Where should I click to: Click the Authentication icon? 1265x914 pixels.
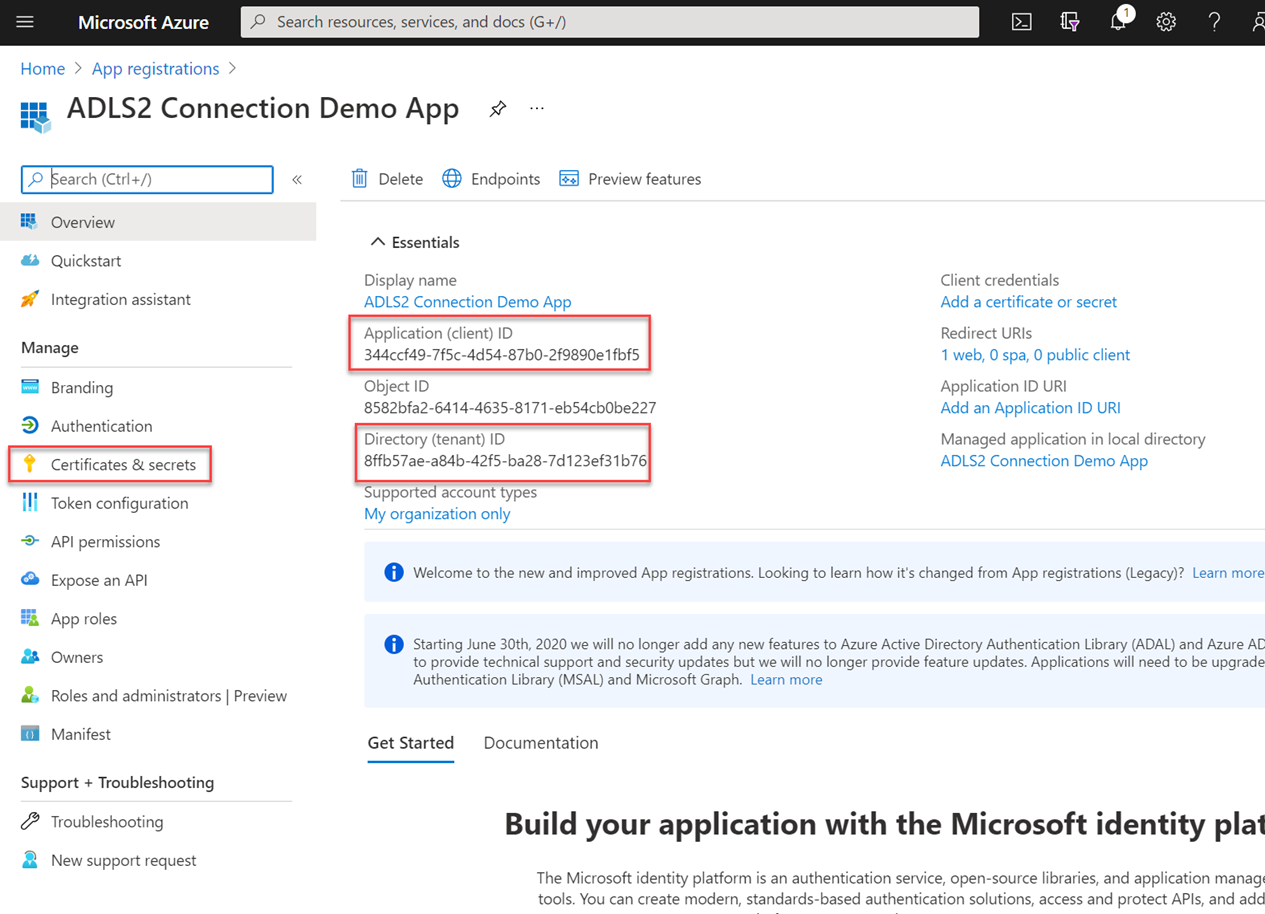click(x=30, y=425)
